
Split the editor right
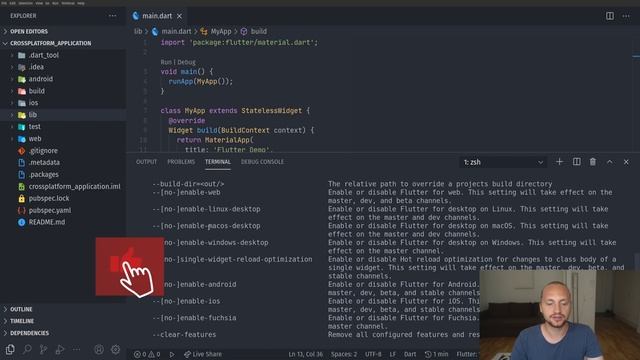pos(609,16)
